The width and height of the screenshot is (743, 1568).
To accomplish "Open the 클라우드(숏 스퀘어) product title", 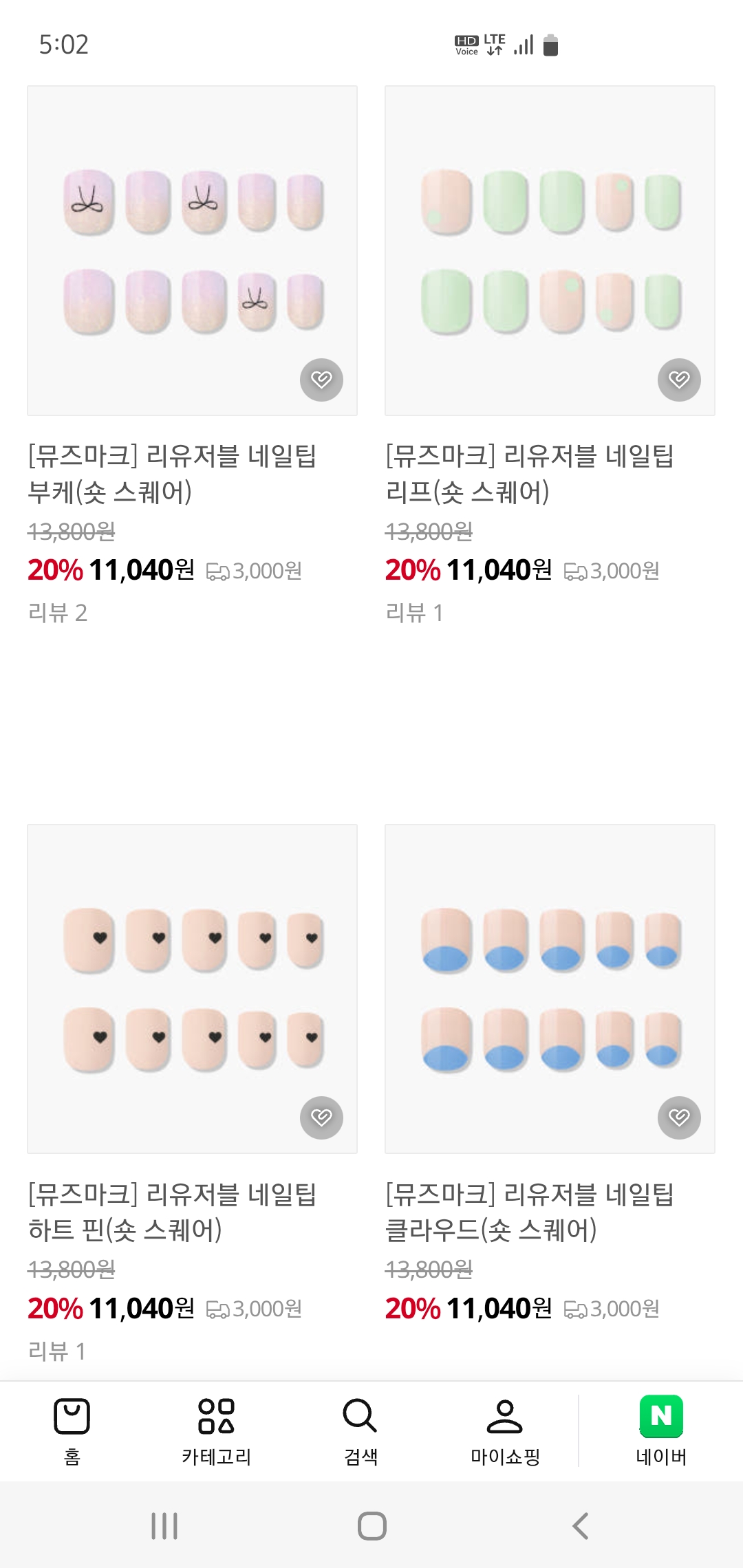I will 530,1212.
